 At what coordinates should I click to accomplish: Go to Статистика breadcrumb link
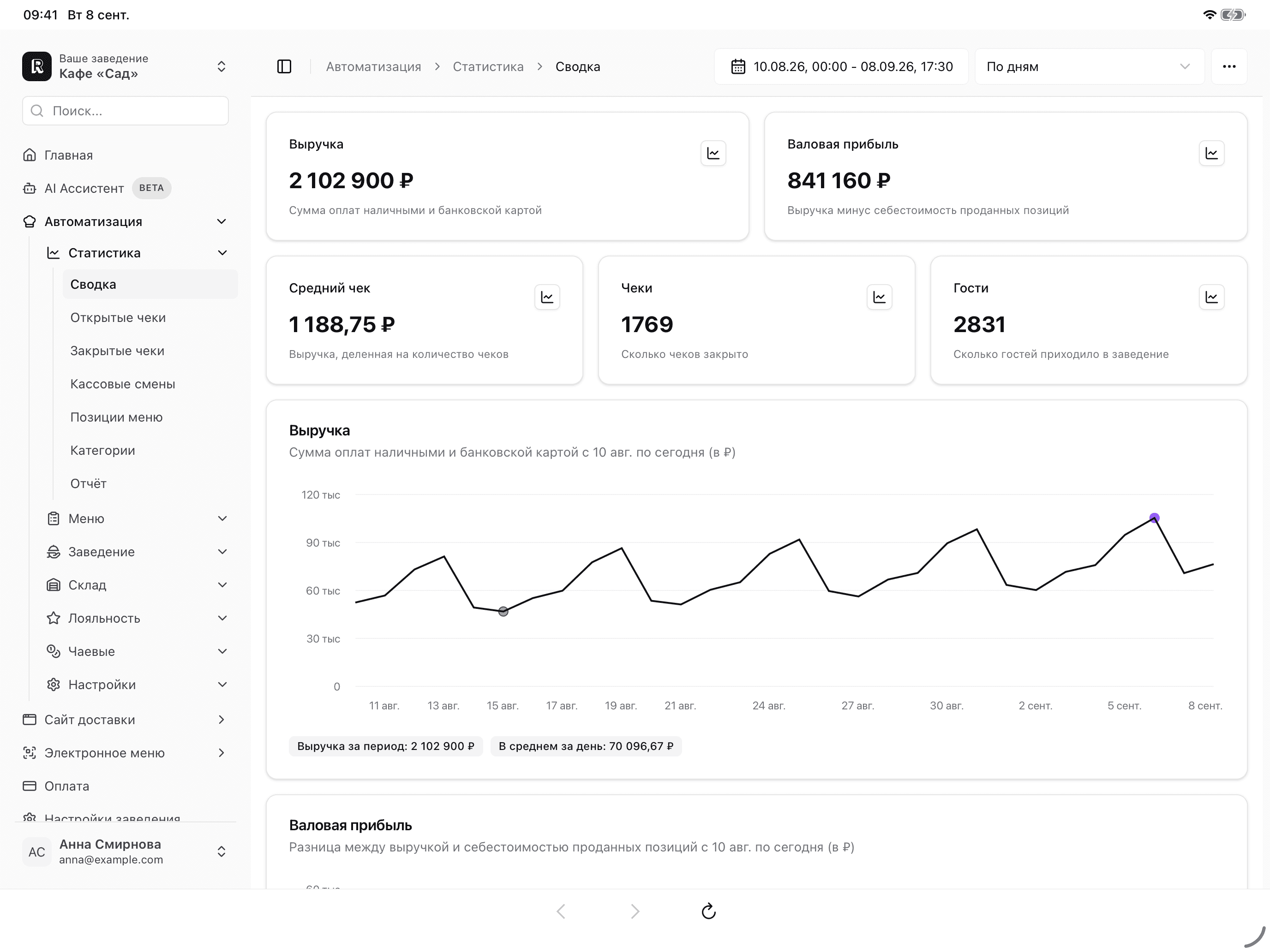(x=488, y=66)
